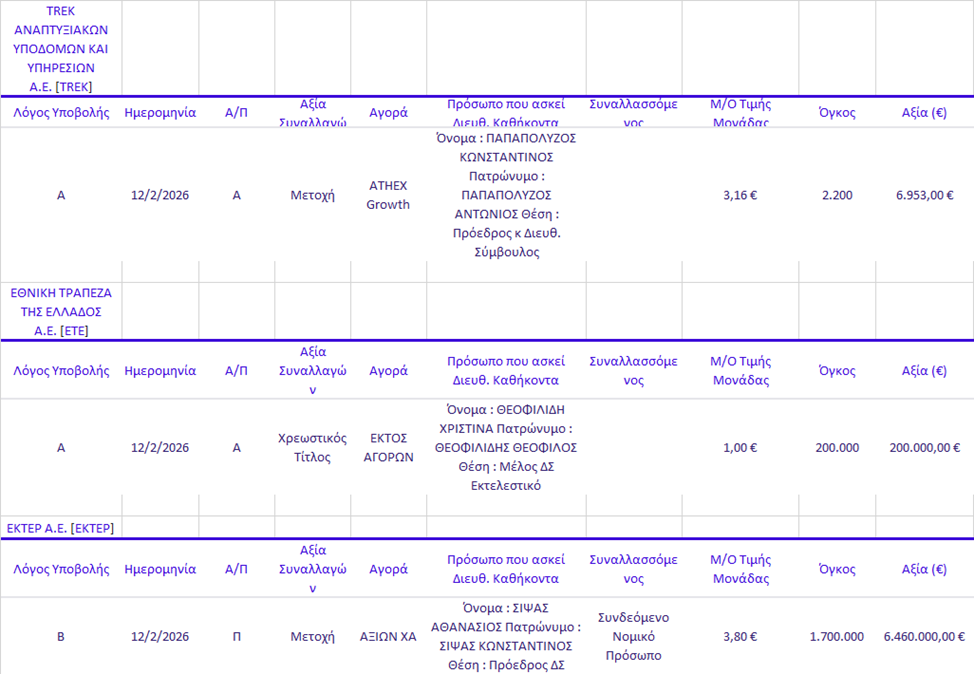Click the Π buy/sell cell in ΕΚΤΕΡ row
This screenshot has height=674, width=974.
237,636
